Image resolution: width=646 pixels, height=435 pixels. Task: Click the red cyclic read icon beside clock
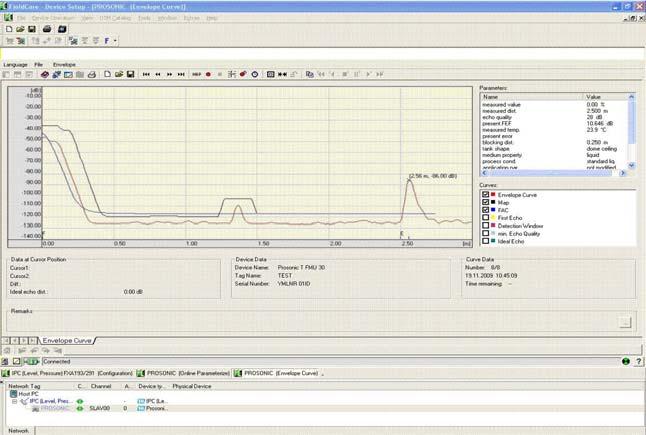(243, 74)
